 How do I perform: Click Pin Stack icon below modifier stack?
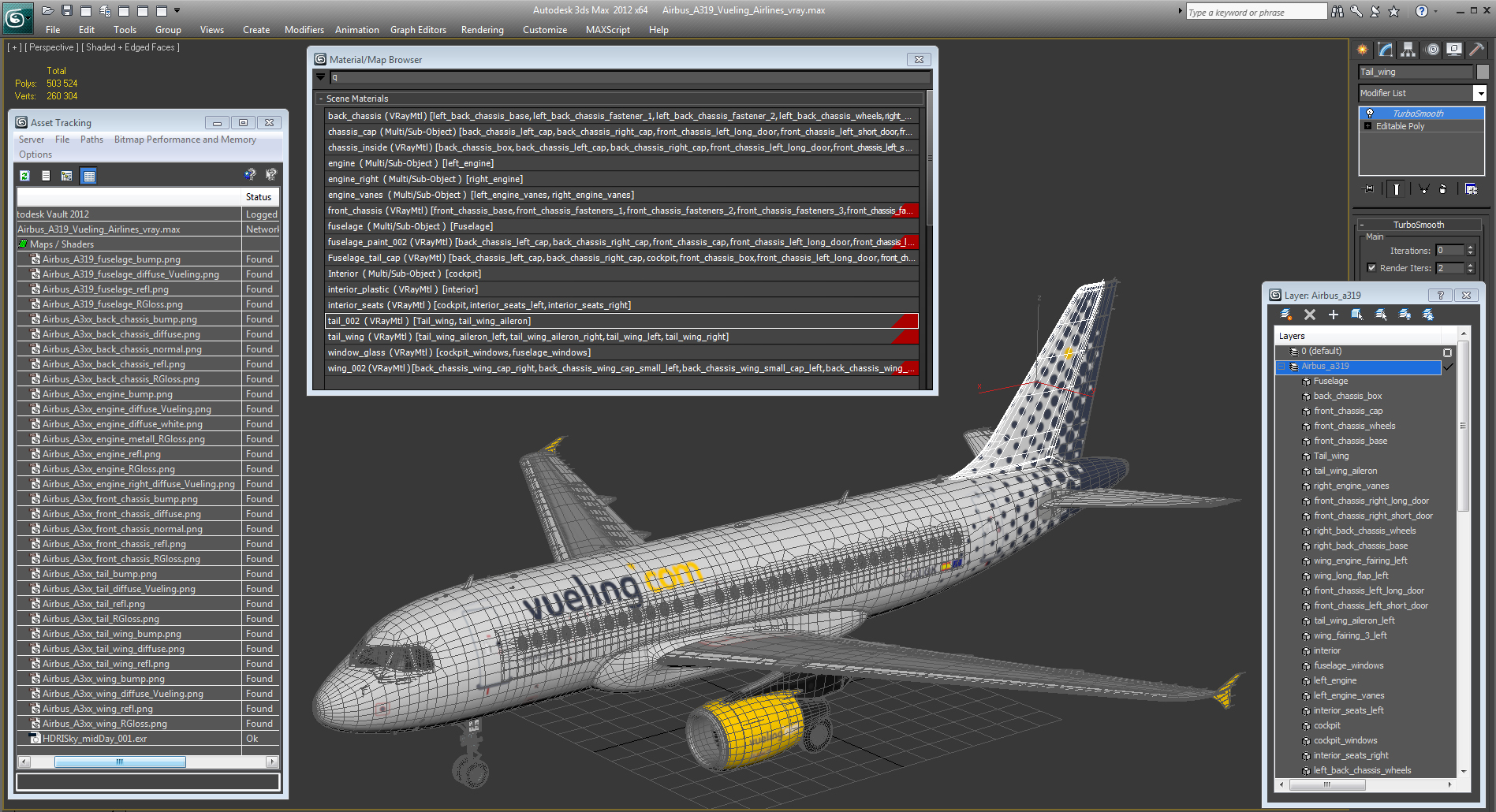(x=1368, y=188)
